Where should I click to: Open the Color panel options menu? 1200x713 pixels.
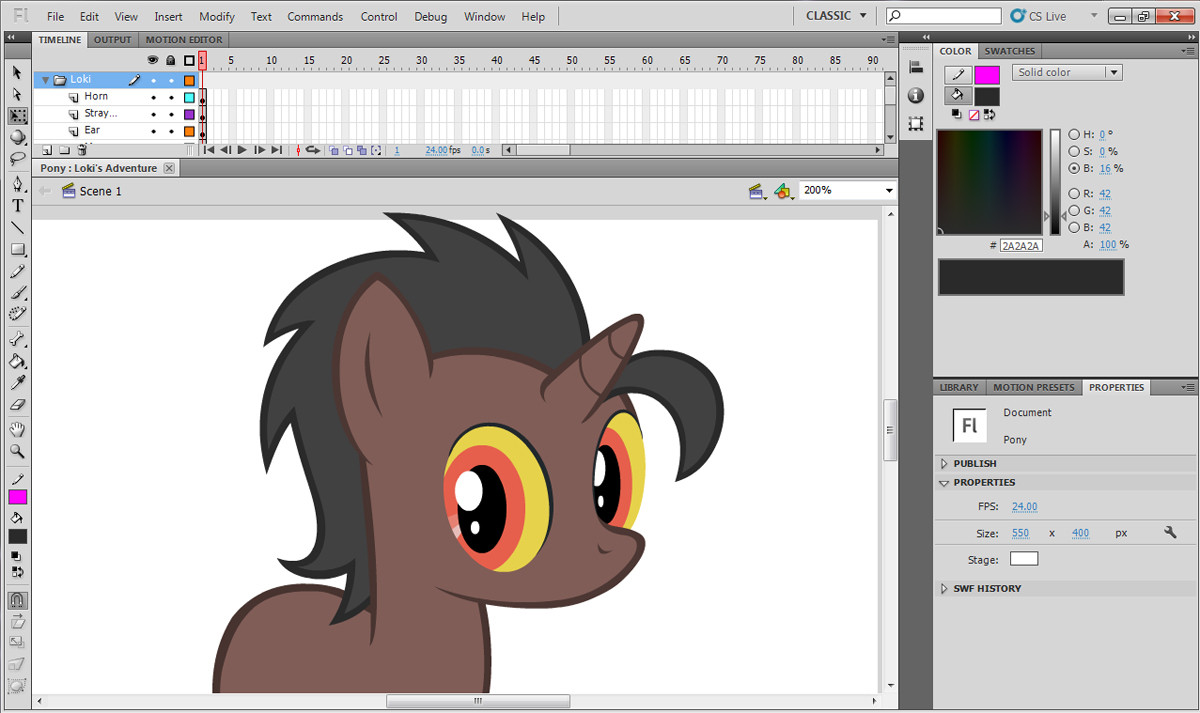pos(1187,51)
